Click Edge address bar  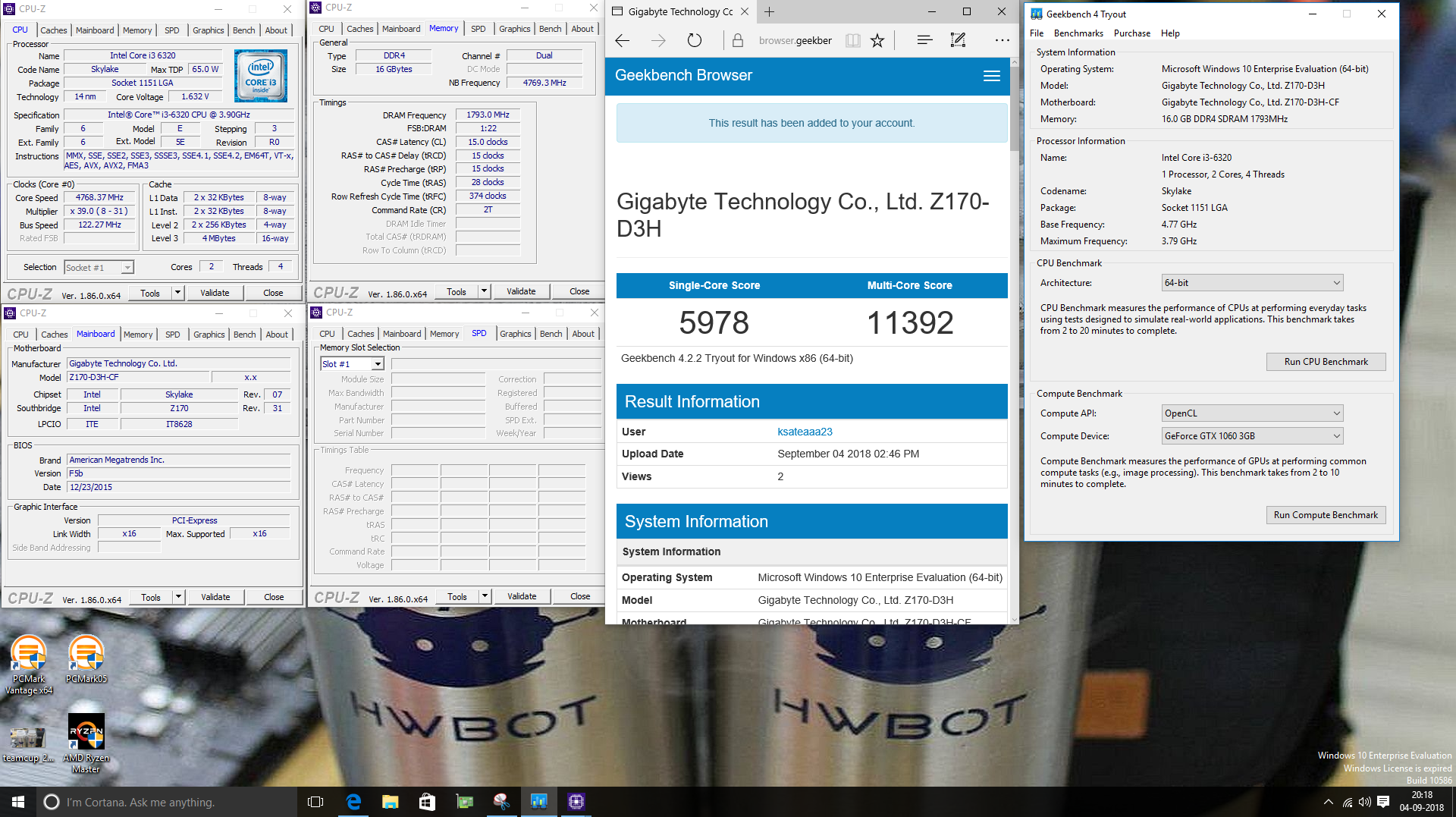tap(795, 41)
